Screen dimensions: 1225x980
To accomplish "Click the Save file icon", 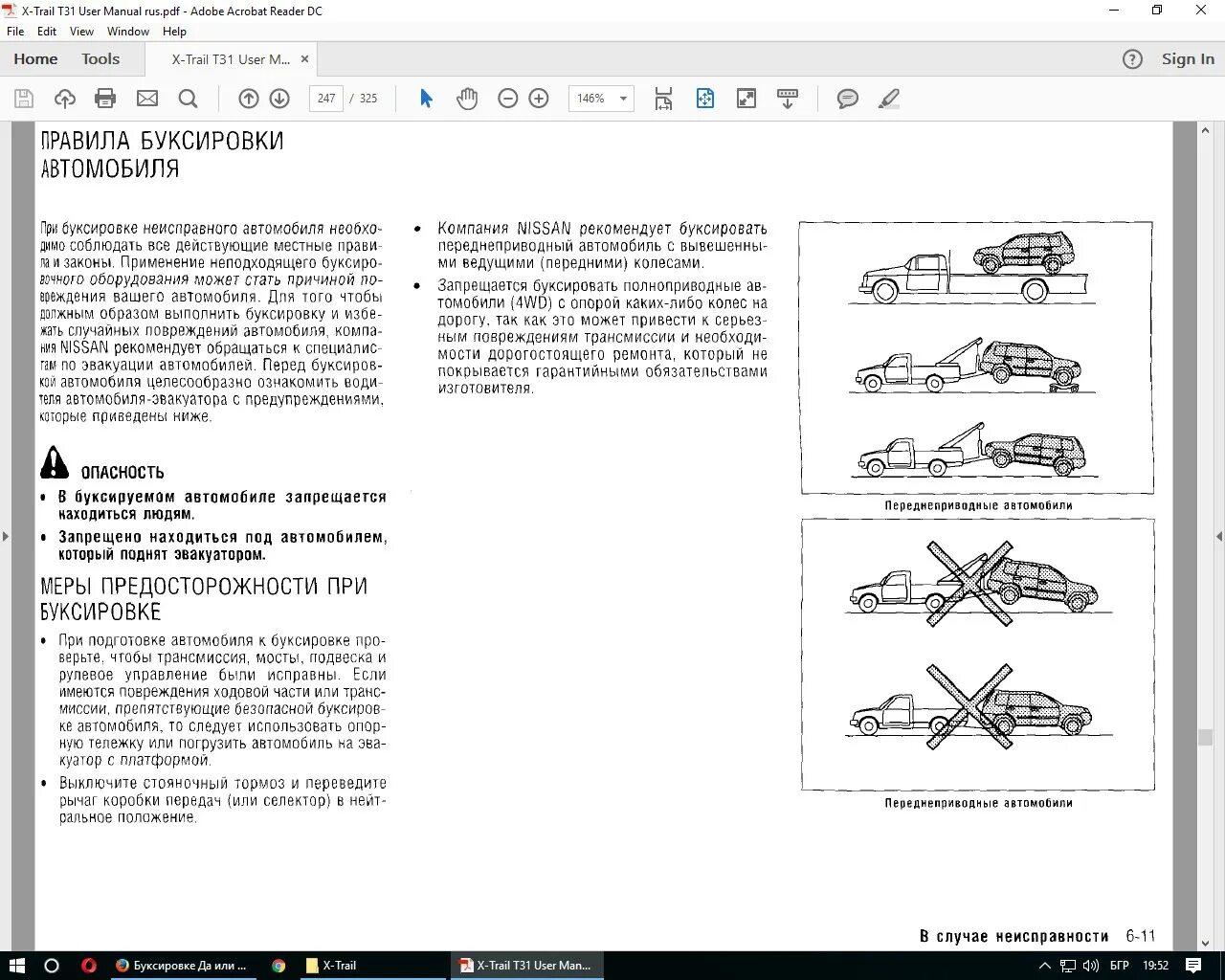I will click(x=24, y=99).
